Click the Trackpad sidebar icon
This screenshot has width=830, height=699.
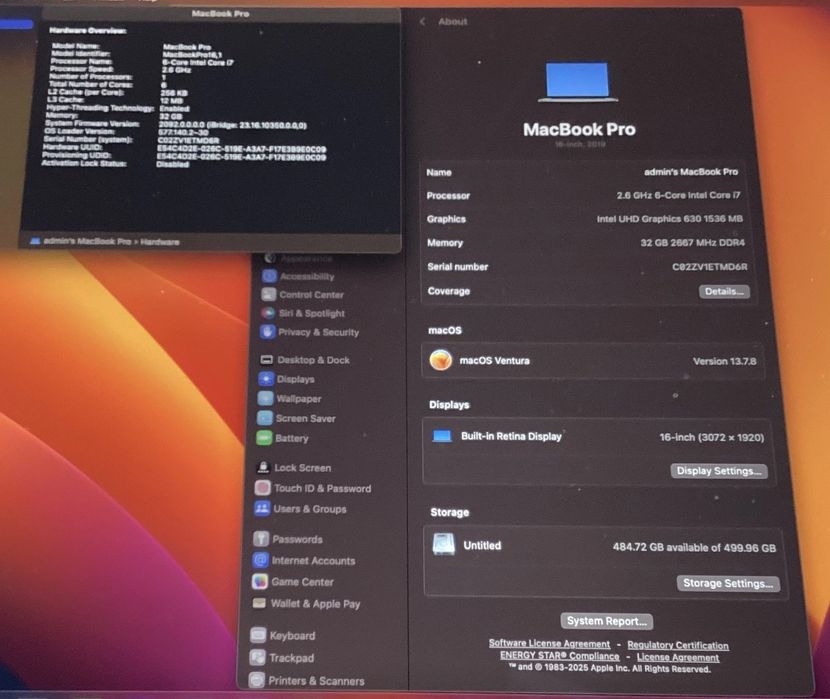257,657
